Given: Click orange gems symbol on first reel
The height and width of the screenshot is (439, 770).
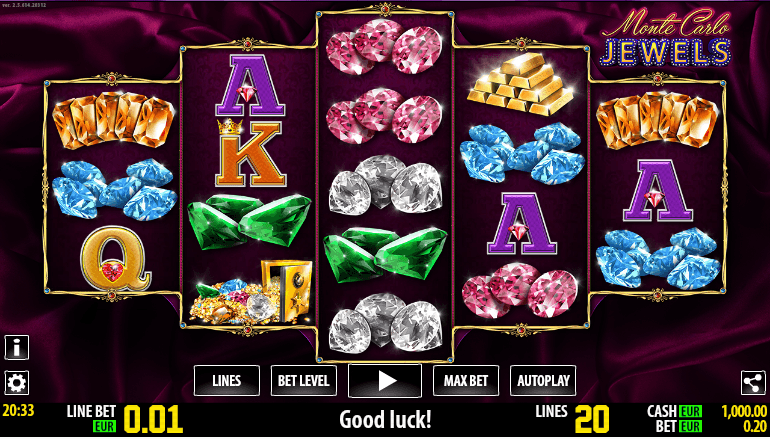Looking at the screenshot, I should pyautogui.click(x=113, y=120).
